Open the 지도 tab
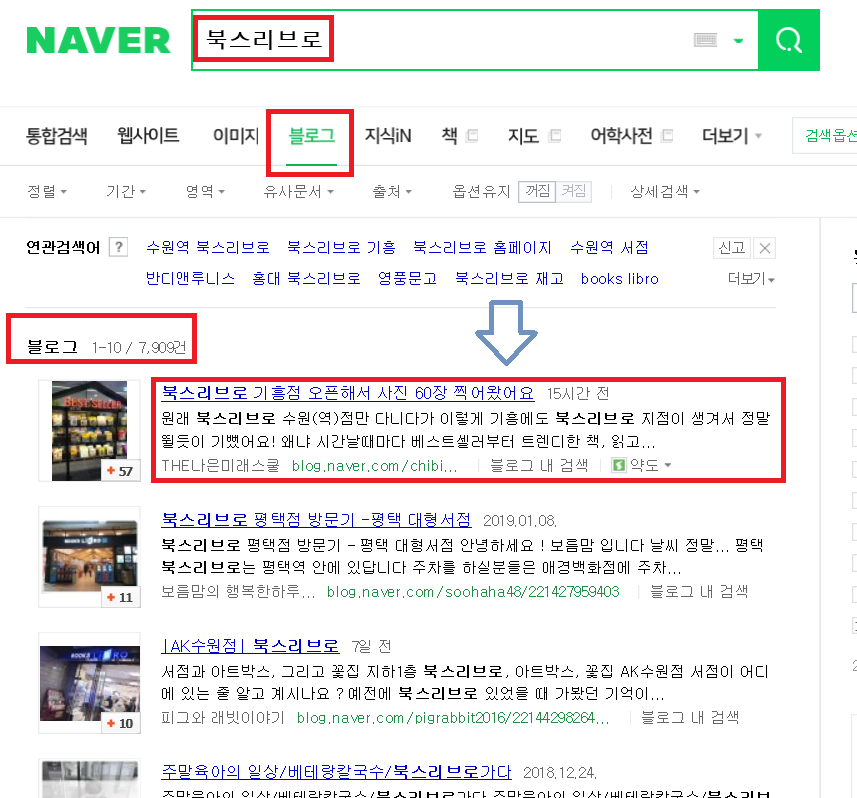857x798 pixels. click(x=523, y=136)
